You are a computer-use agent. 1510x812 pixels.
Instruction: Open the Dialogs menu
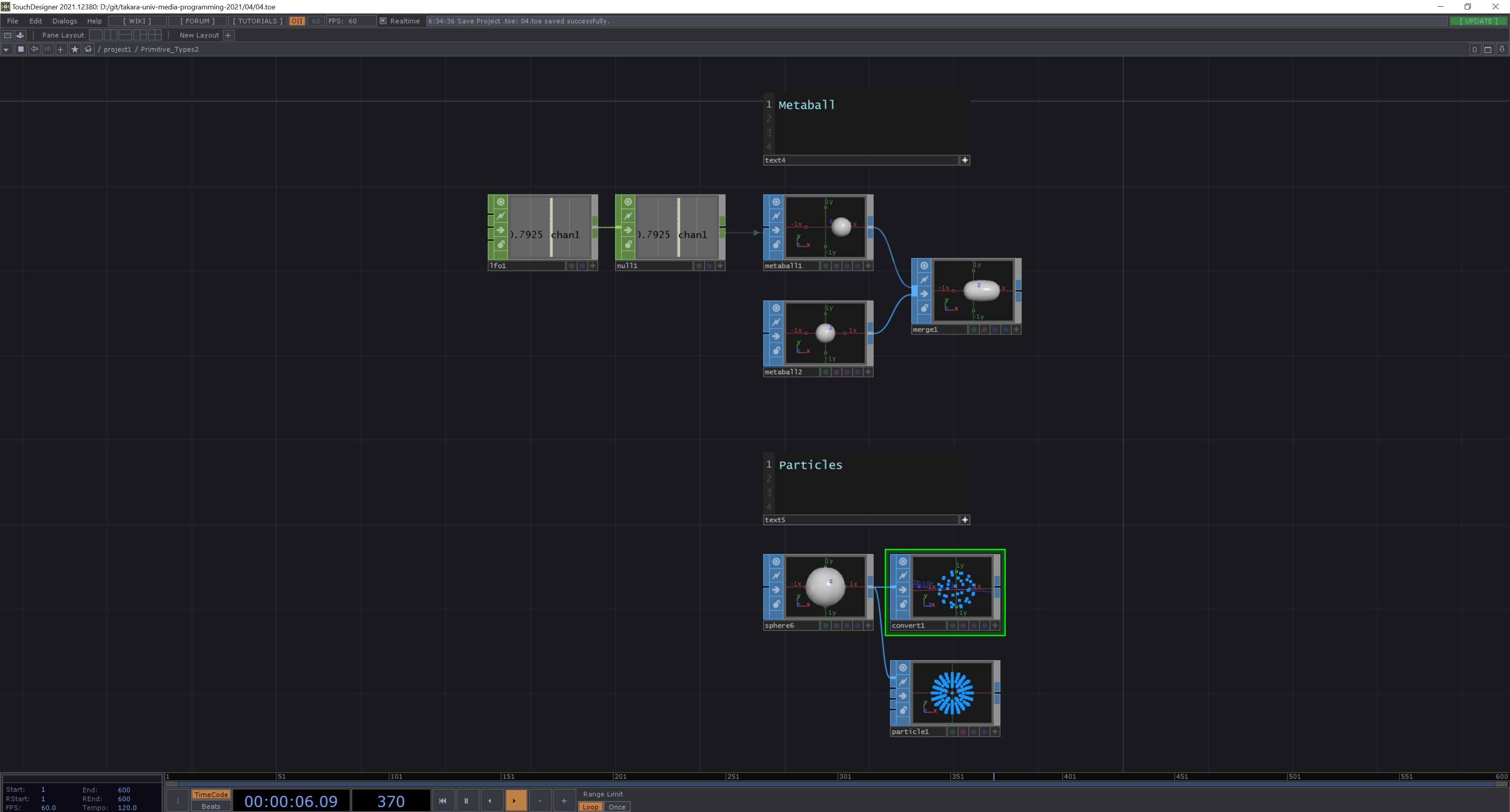64,21
